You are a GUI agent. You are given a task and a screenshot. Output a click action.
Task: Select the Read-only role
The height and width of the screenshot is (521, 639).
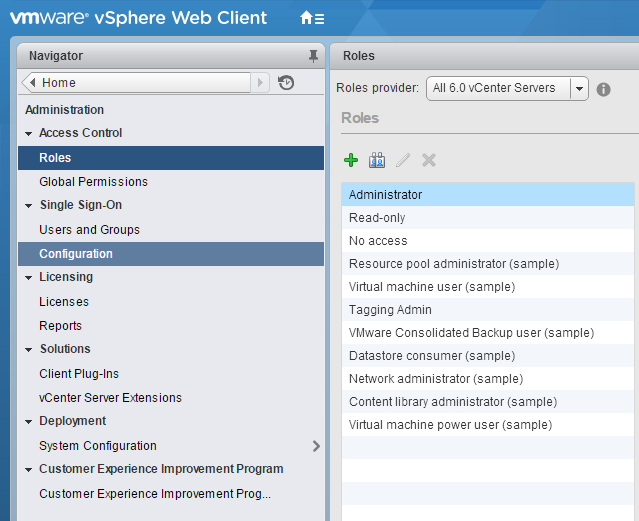[x=377, y=218]
